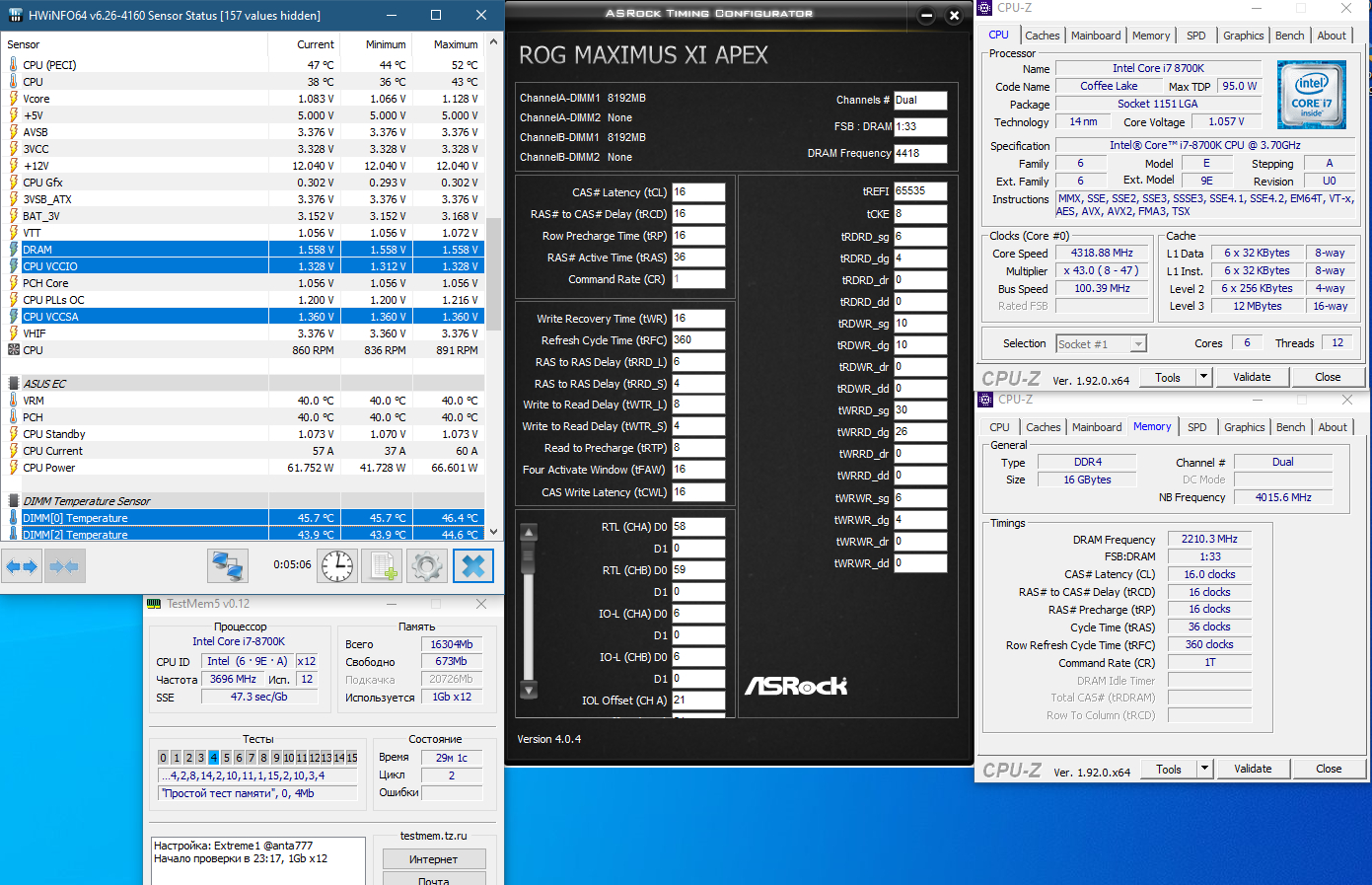Minimize the TestMem5 window

tap(392, 604)
